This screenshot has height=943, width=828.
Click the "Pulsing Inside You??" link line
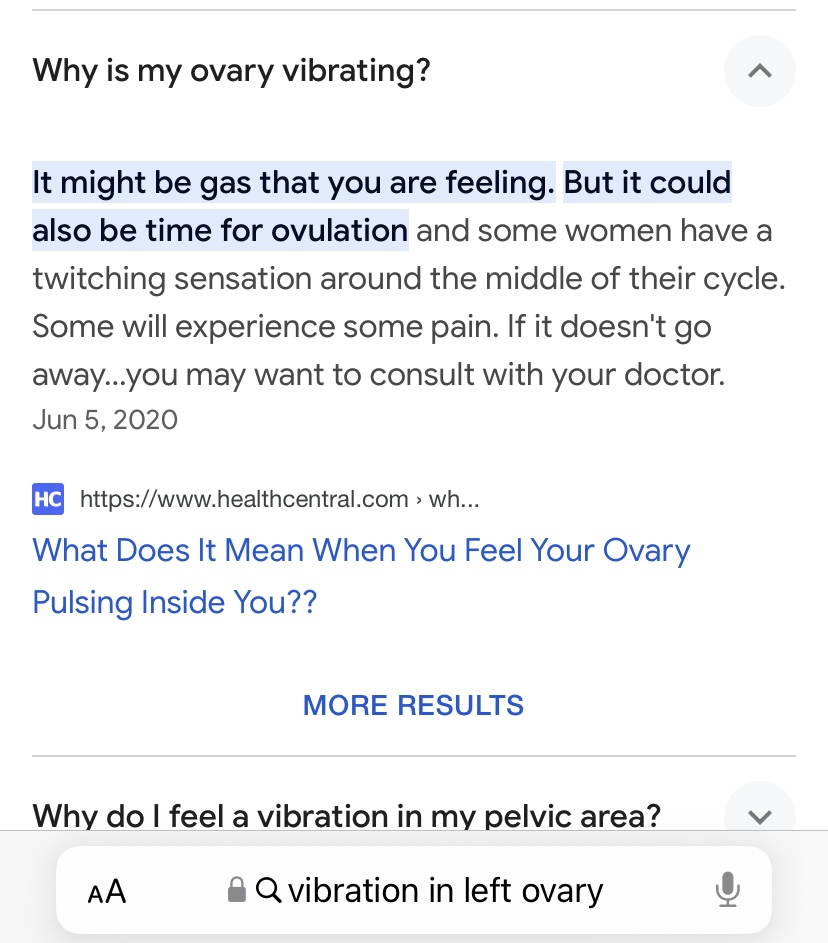pyautogui.click(x=174, y=602)
